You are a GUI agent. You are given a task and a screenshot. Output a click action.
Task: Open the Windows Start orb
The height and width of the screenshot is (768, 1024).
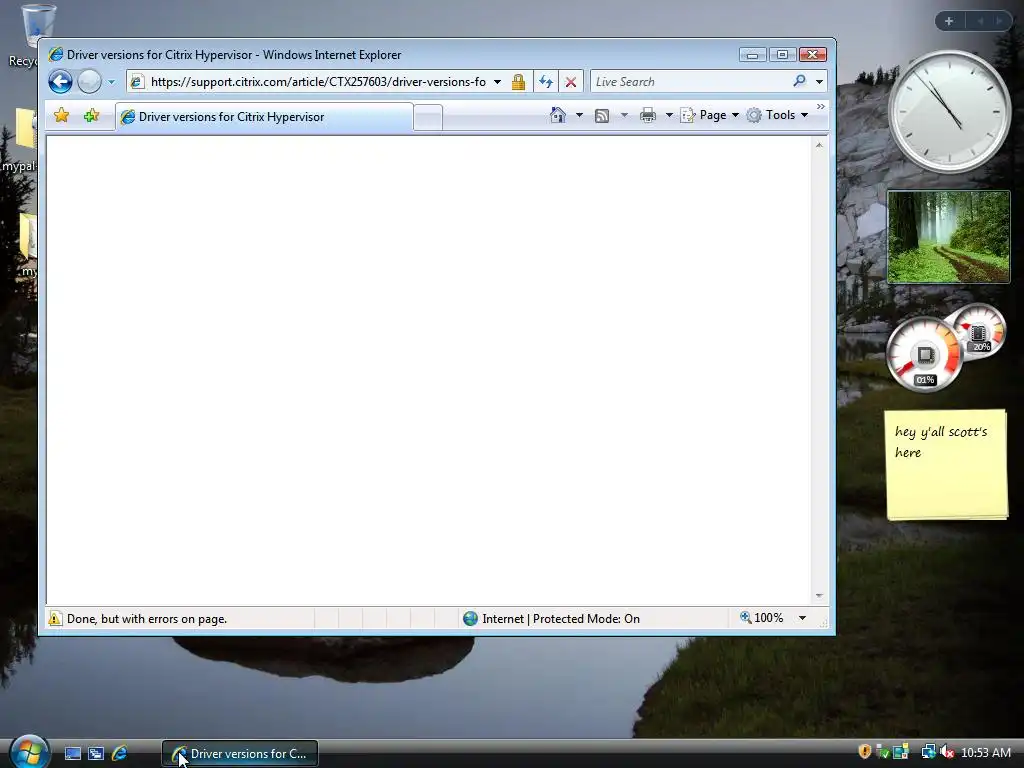tap(29, 752)
